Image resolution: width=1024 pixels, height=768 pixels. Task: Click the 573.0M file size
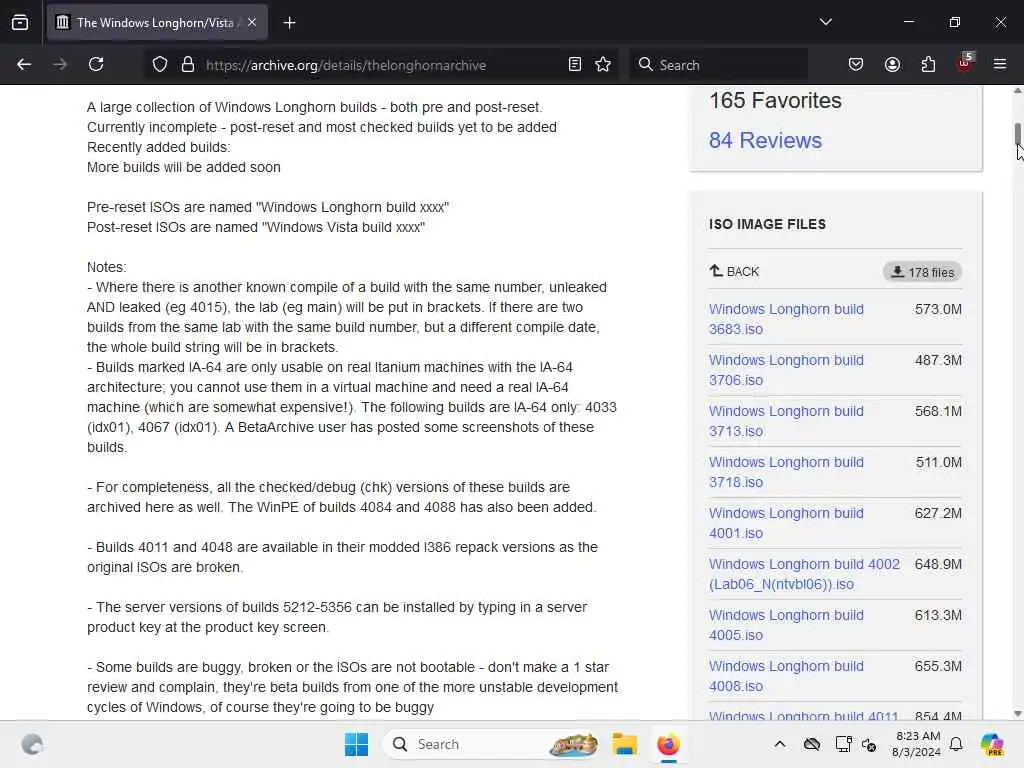pyautogui.click(x=938, y=309)
